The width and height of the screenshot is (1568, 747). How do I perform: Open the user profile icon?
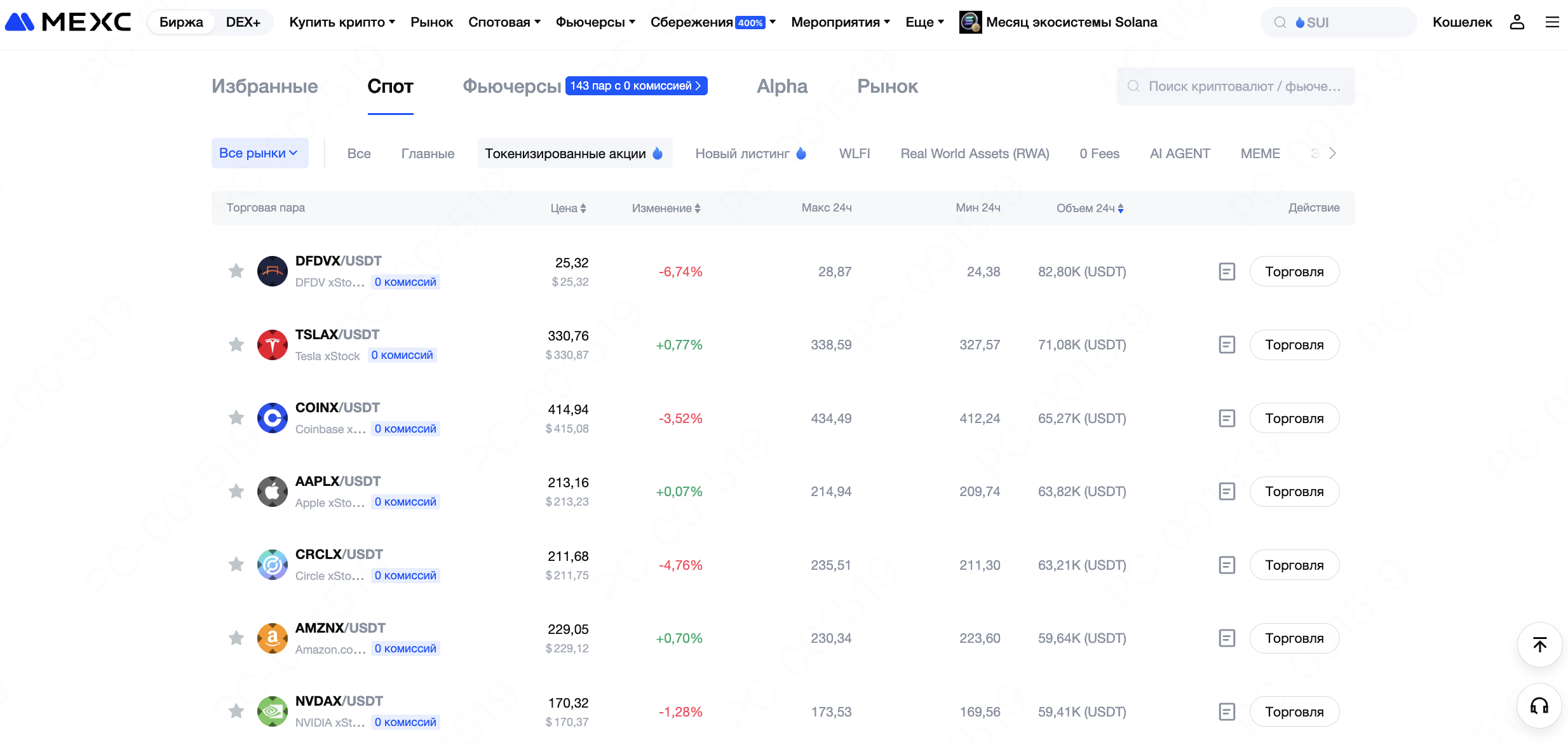1517,22
